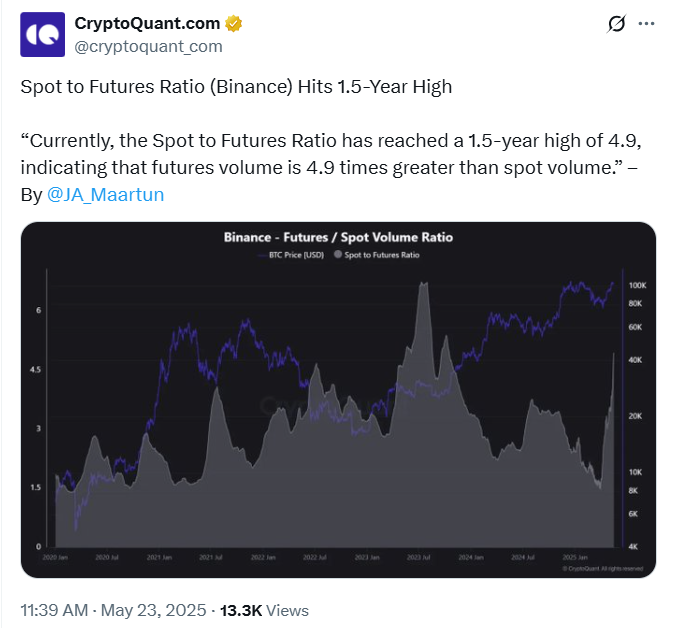This screenshot has height=628, width=673.
Task: Open the Binance futures spot chart image
Action: pyautogui.click(x=338, y=400)
